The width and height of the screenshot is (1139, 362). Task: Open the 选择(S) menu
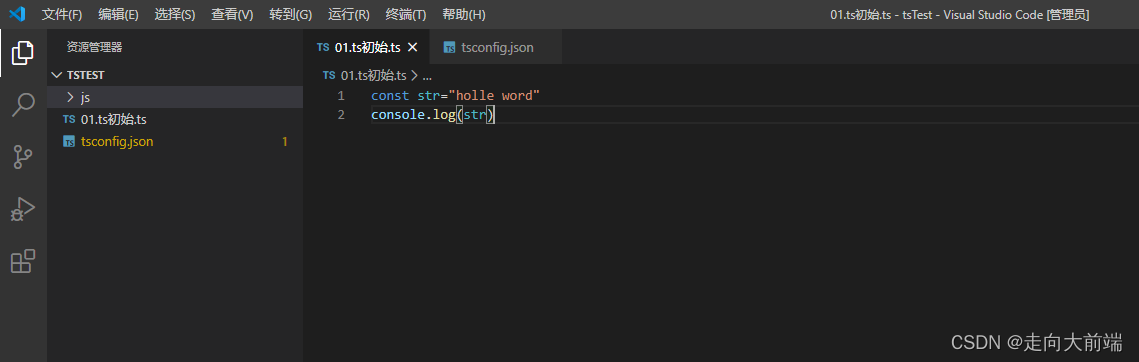point(175,15)
